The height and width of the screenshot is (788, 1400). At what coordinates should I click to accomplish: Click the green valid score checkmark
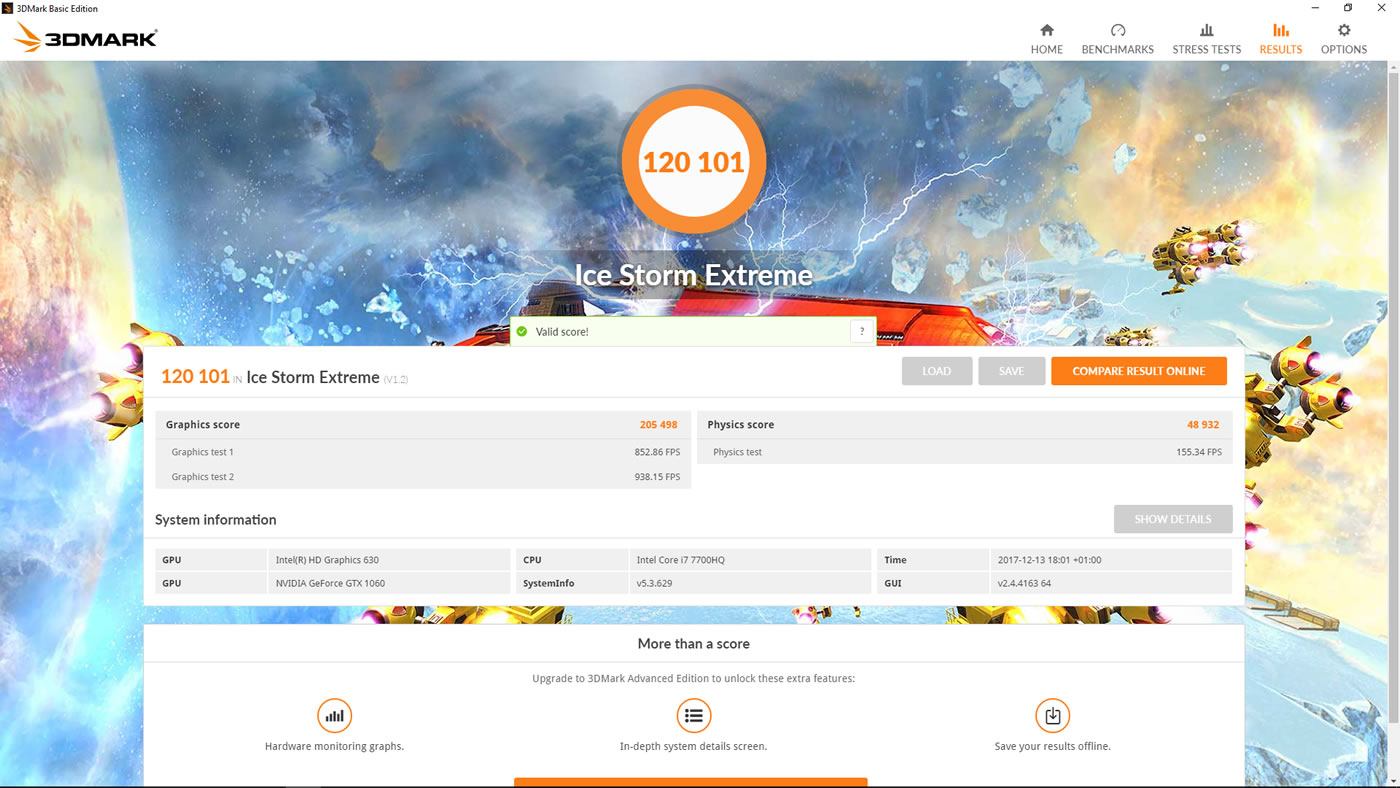pyautogui.click(x=522, y=331)
